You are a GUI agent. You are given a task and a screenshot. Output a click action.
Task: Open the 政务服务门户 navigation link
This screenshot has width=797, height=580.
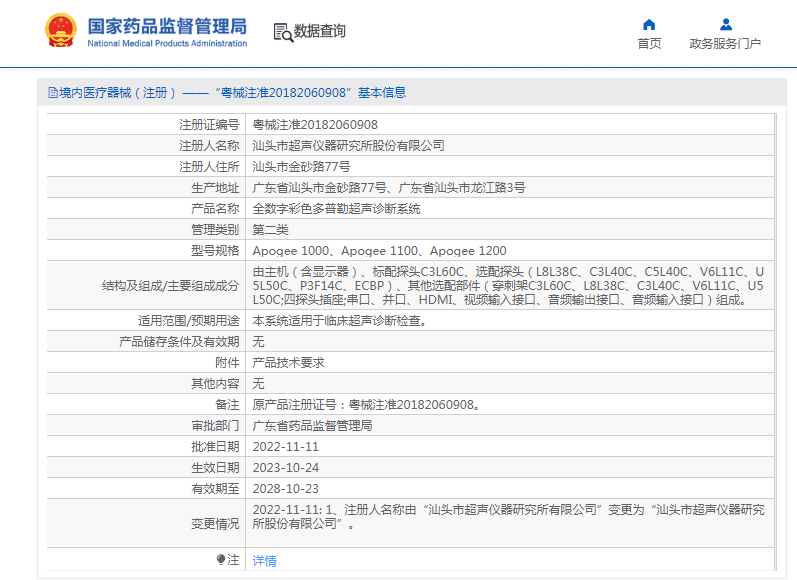coord(725,44)
